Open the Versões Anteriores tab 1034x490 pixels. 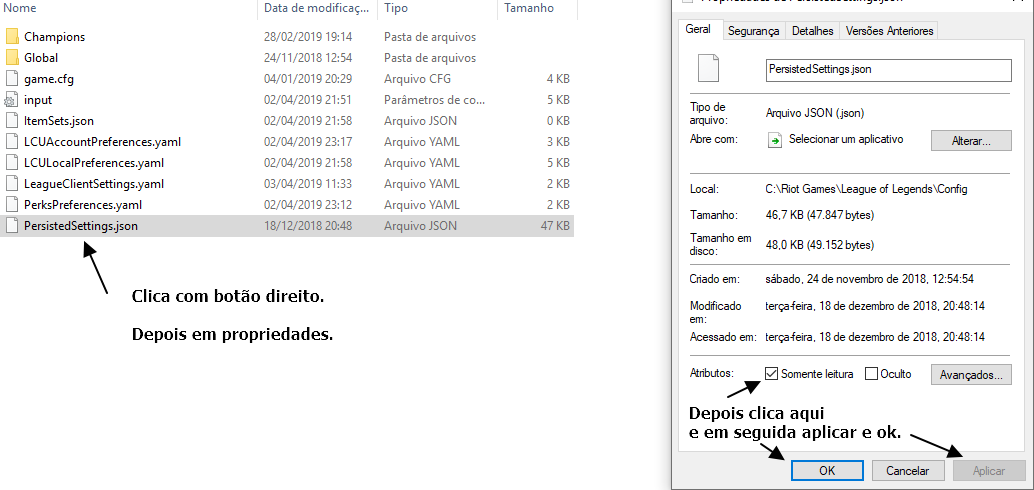890,31
